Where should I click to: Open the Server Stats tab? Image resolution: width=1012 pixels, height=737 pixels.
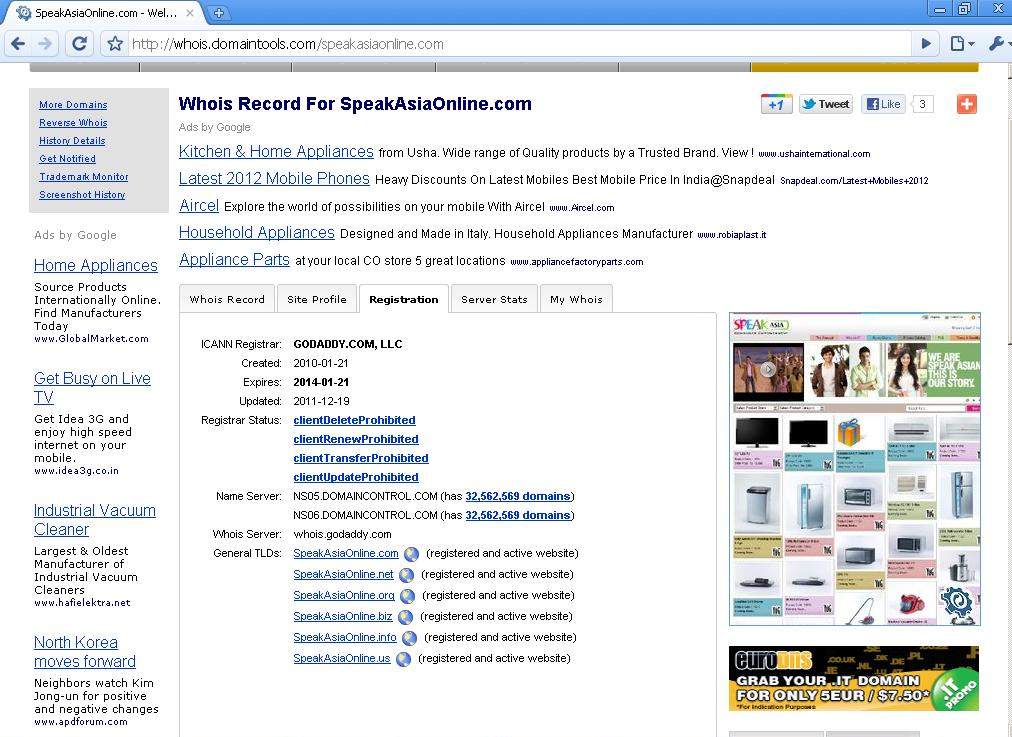click(494, 299)
